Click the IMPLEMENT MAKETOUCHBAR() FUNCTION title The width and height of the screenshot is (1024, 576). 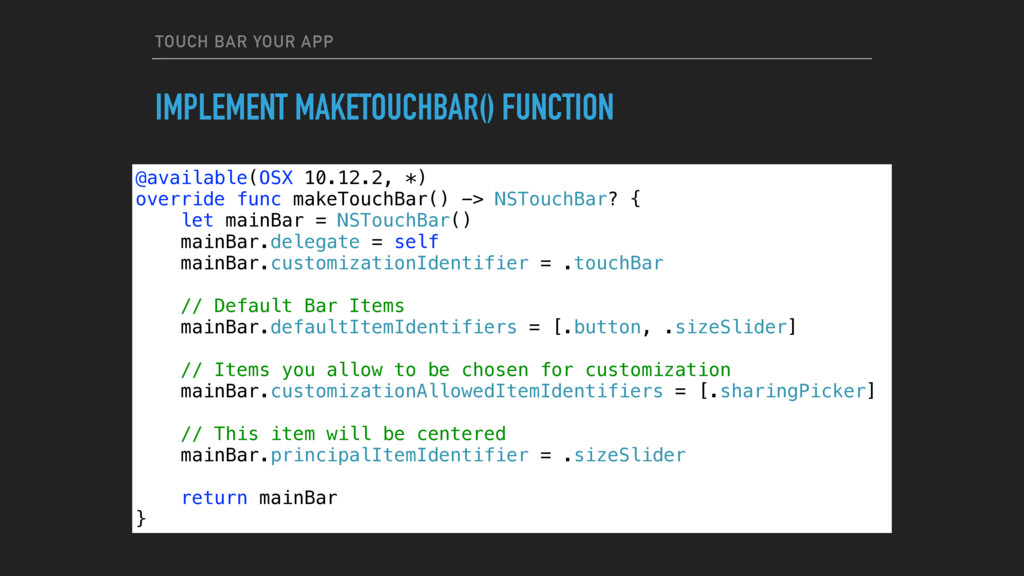pos(384,108)
